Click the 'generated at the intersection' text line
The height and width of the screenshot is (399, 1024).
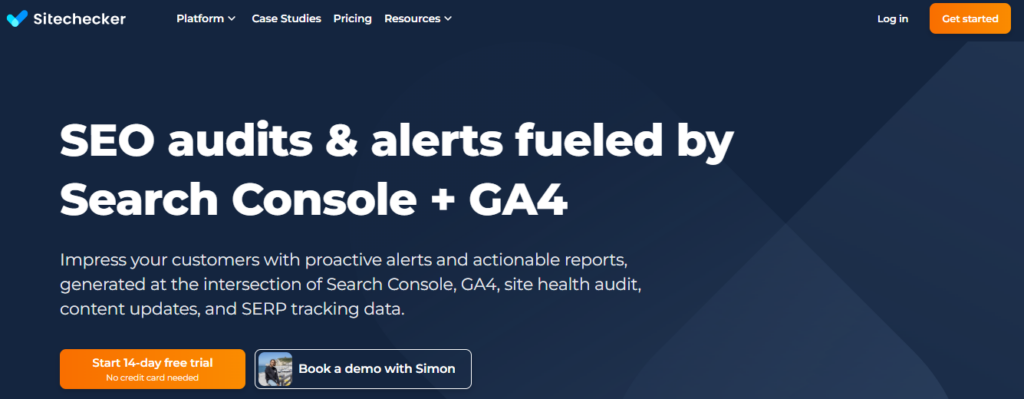coord(355,285)
